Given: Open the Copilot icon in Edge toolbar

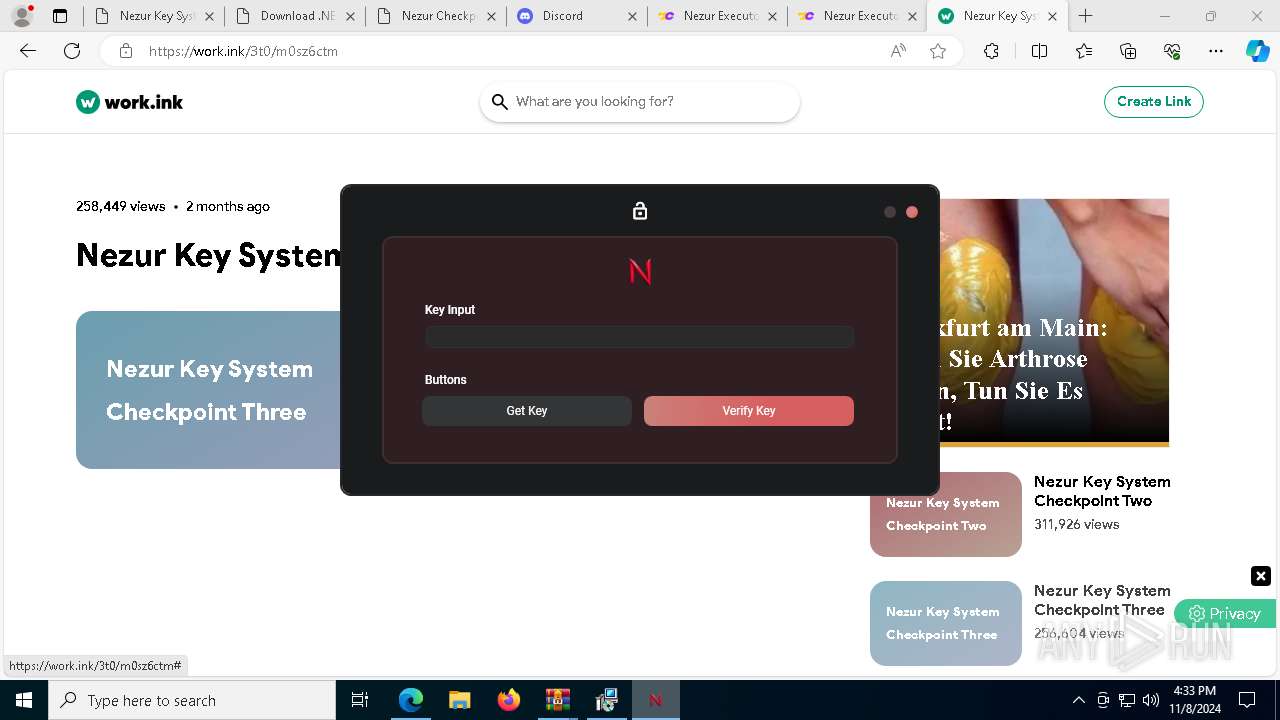Looking at the screenshot, I should [1258, 51].
